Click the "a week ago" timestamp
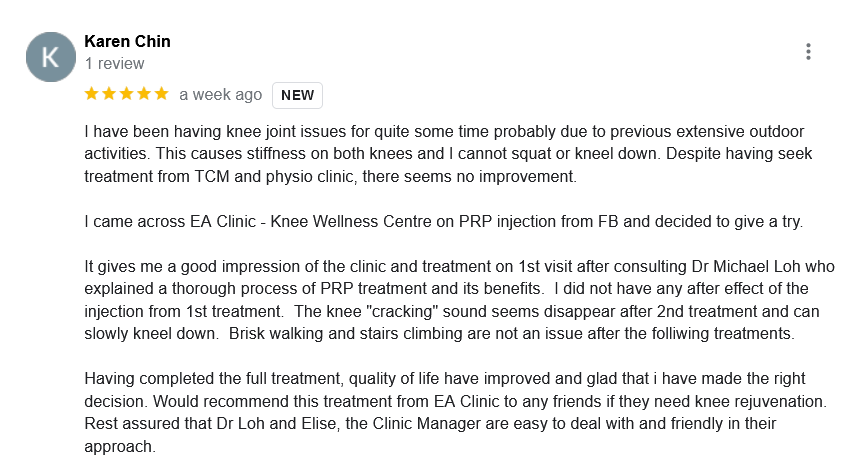Image resolution: width=850 pixels, height=456 pixels. coord(220,96)
